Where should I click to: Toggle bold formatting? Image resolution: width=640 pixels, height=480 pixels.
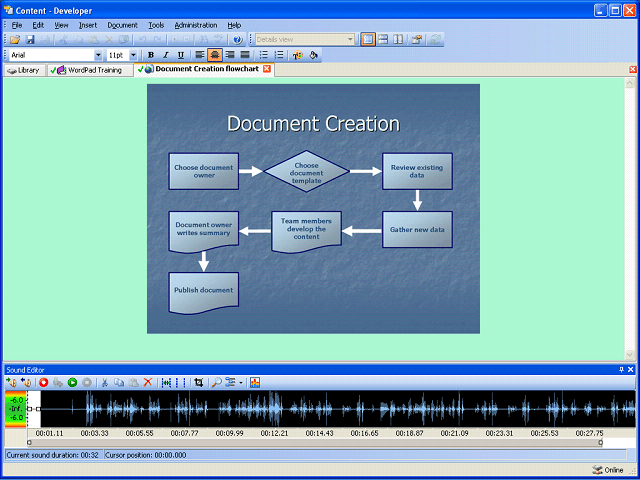click(x=151, y=55)
